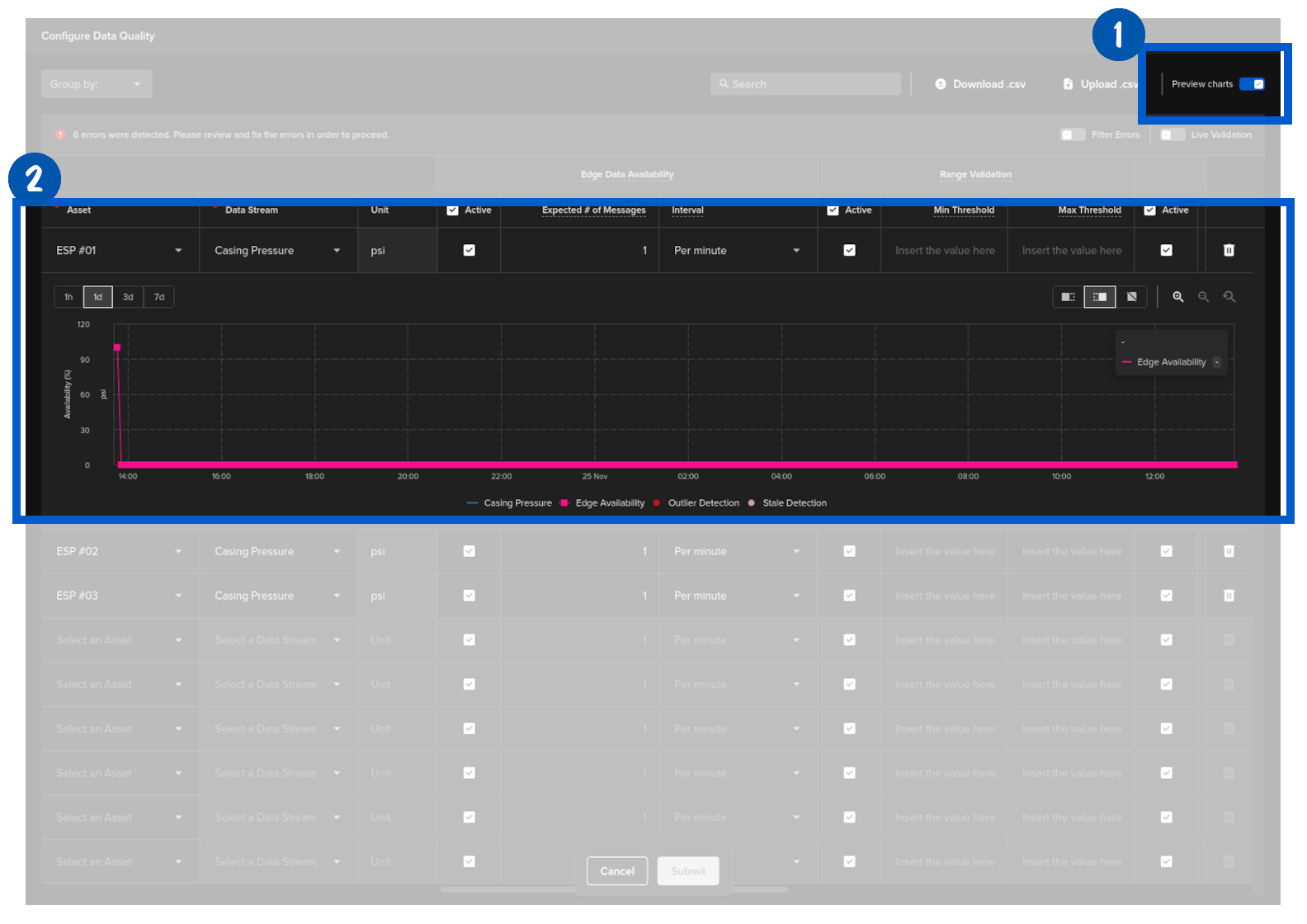Click the trash icon for ESP #02
The width and height of the screenshot is (1307, 924).
pos(1229,551)
